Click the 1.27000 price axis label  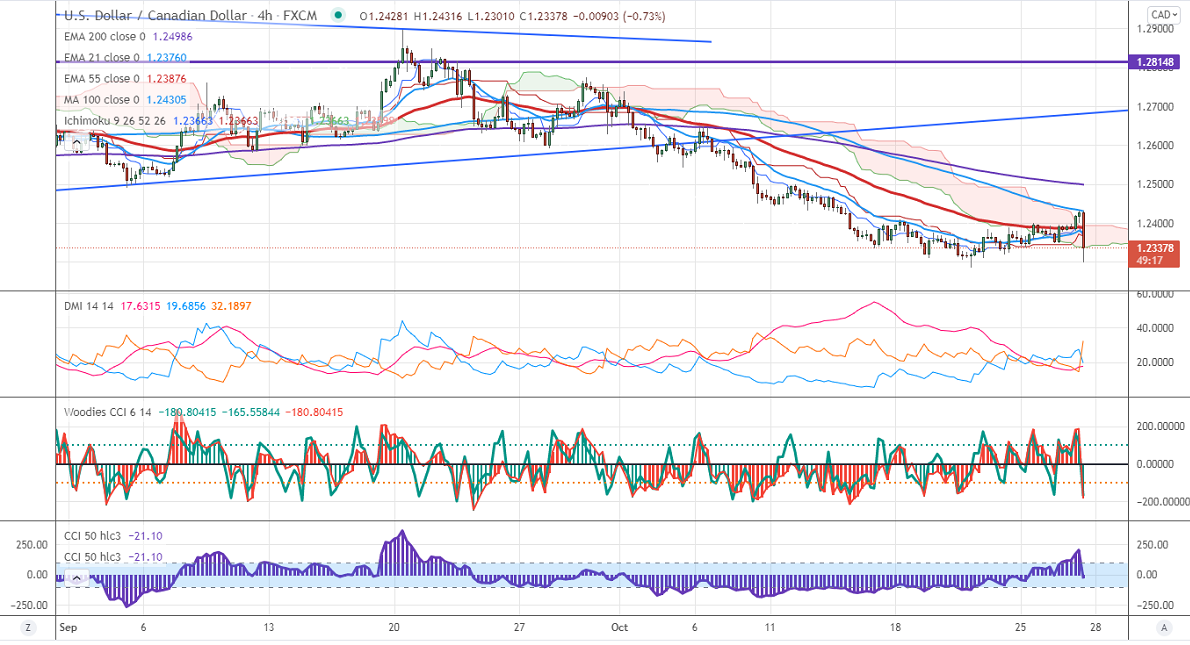tap(1154, 107)
